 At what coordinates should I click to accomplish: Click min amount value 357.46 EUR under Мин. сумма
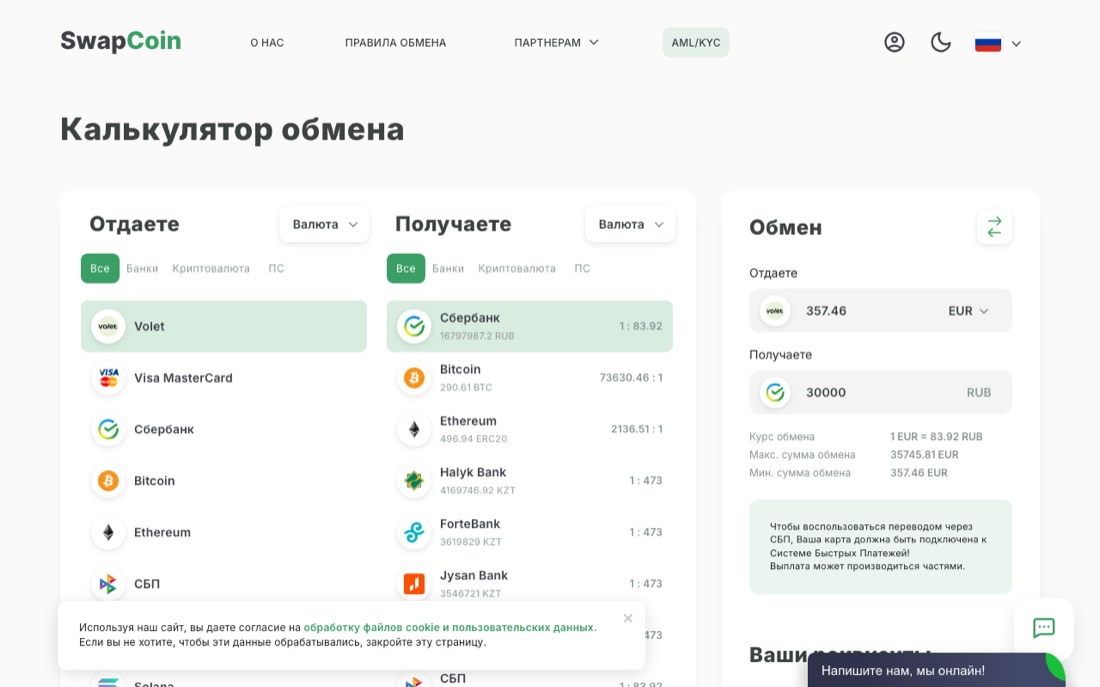(x=918, y=473)
